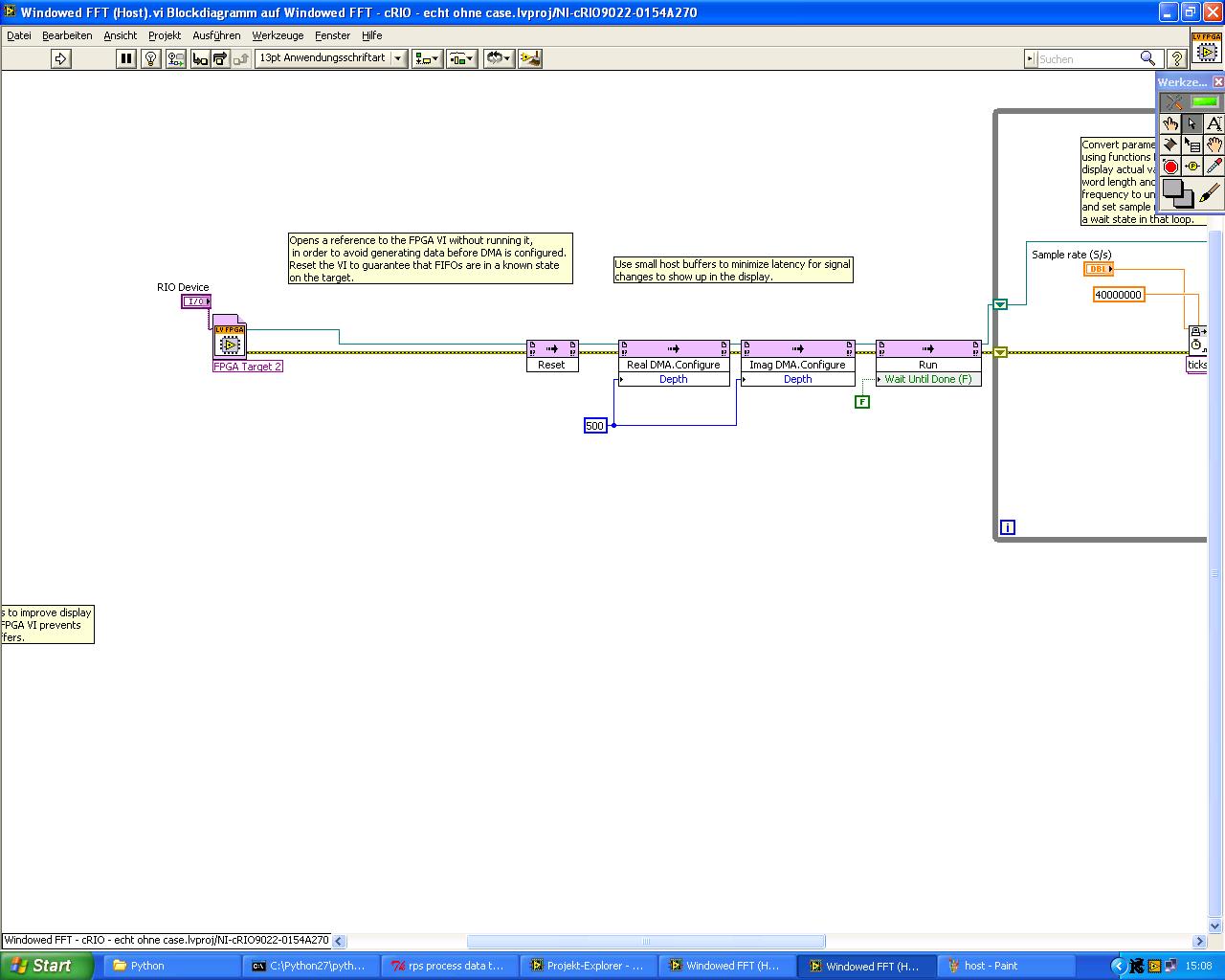Click the greyed Step Out icon
Viewport: 1225px width, 980px height.
pyautogui.click(x=241, y=58)
